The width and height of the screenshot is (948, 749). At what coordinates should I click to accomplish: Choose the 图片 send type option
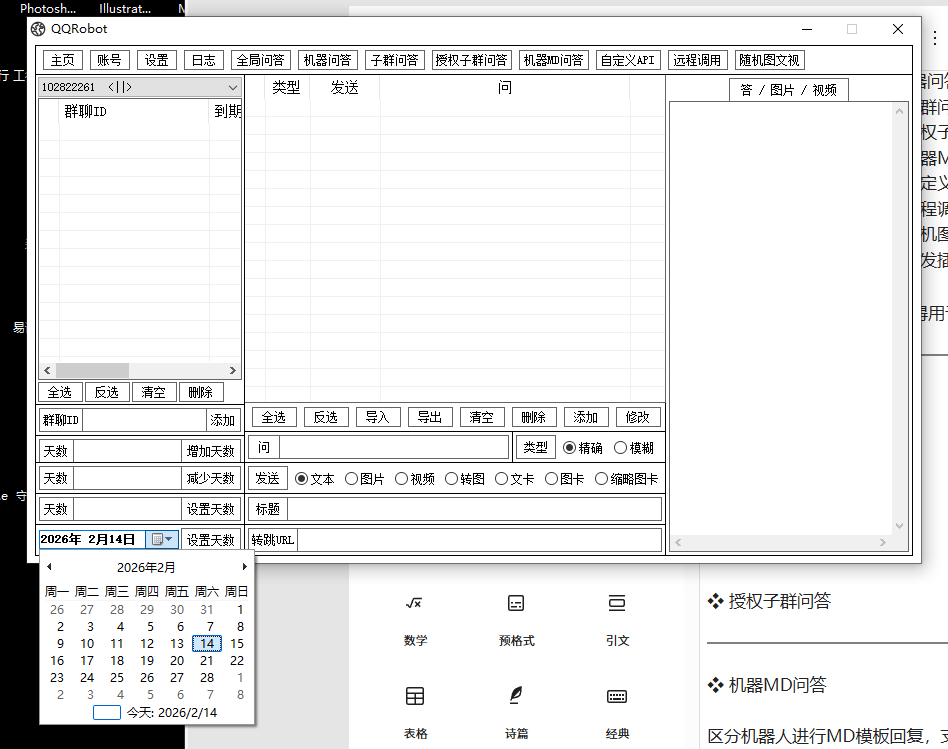pos(351,479)
